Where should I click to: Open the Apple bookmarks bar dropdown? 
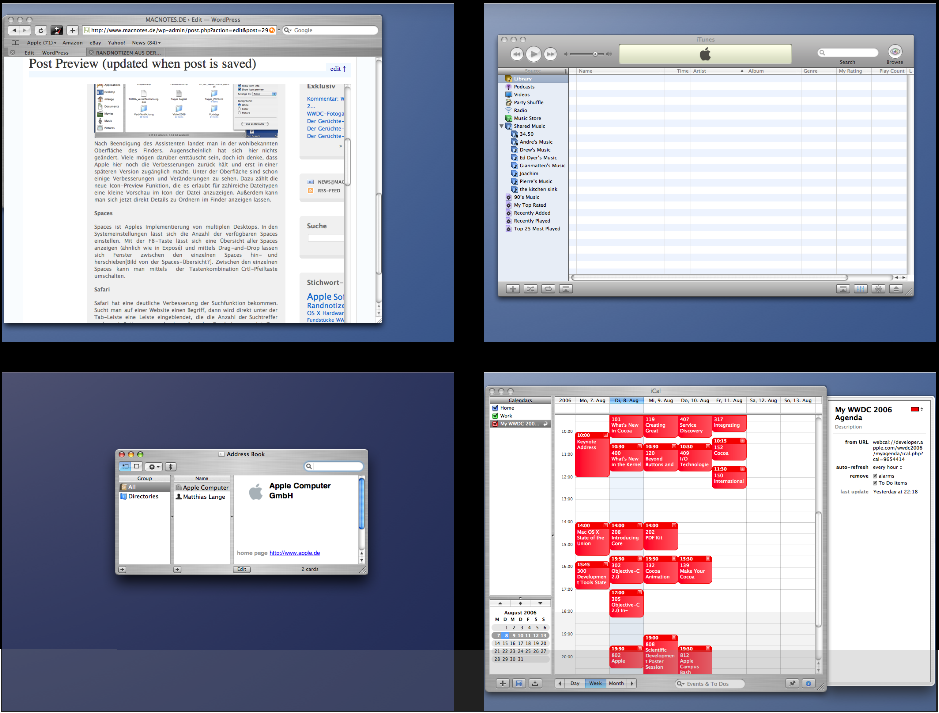tap(42, 43)
